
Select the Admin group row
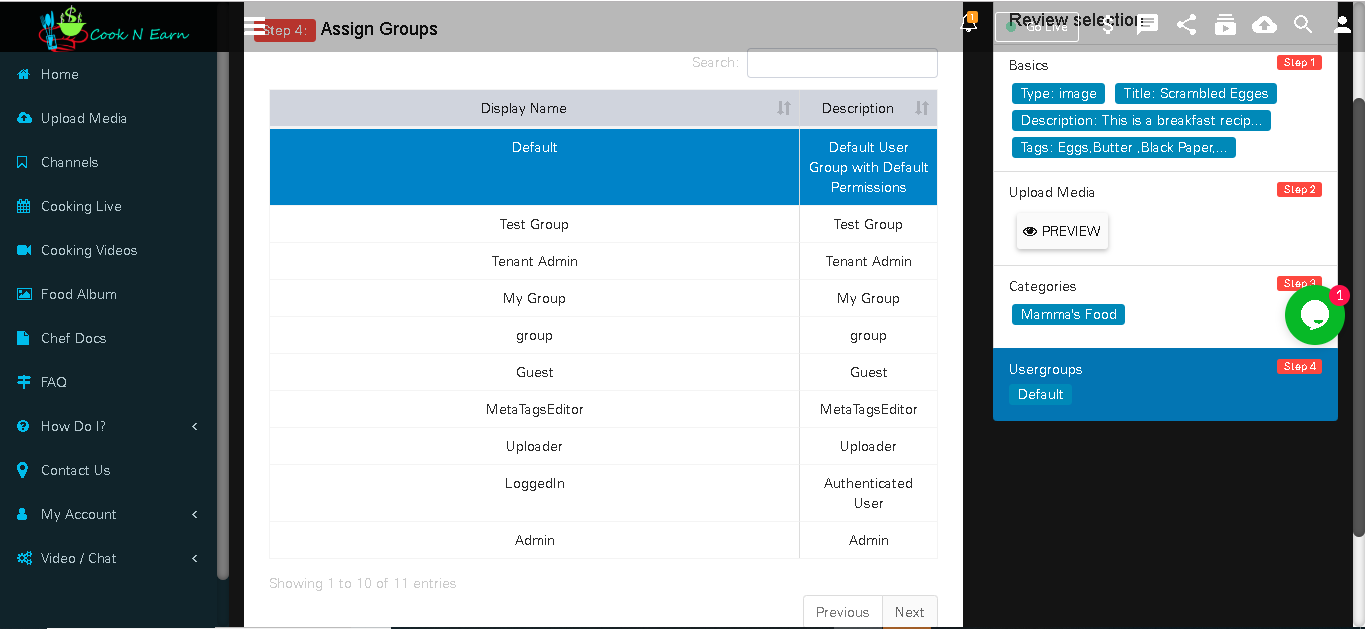(603, 540)
